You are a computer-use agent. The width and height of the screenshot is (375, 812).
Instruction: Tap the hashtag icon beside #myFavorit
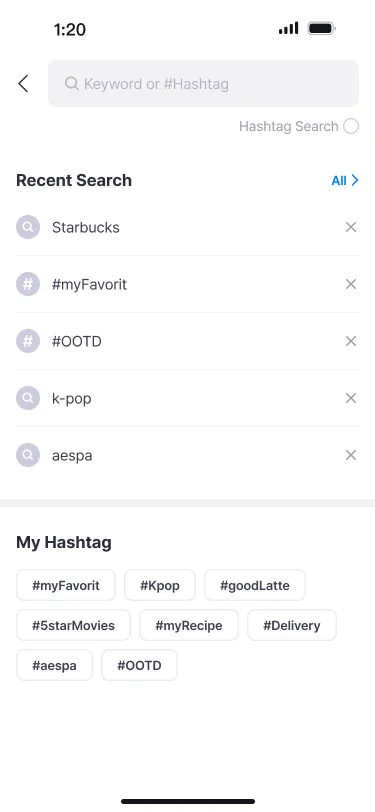click(x=28, y=284)
